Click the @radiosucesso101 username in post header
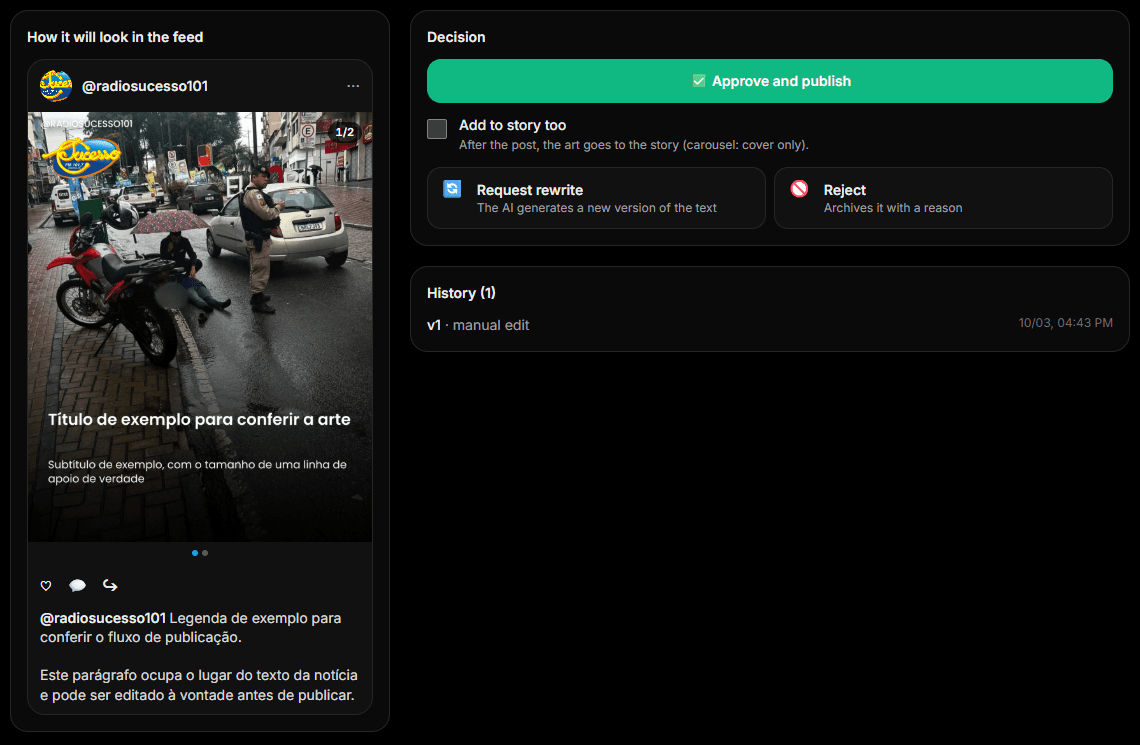The image size is (1140, 745). click(x=145, y=86)
